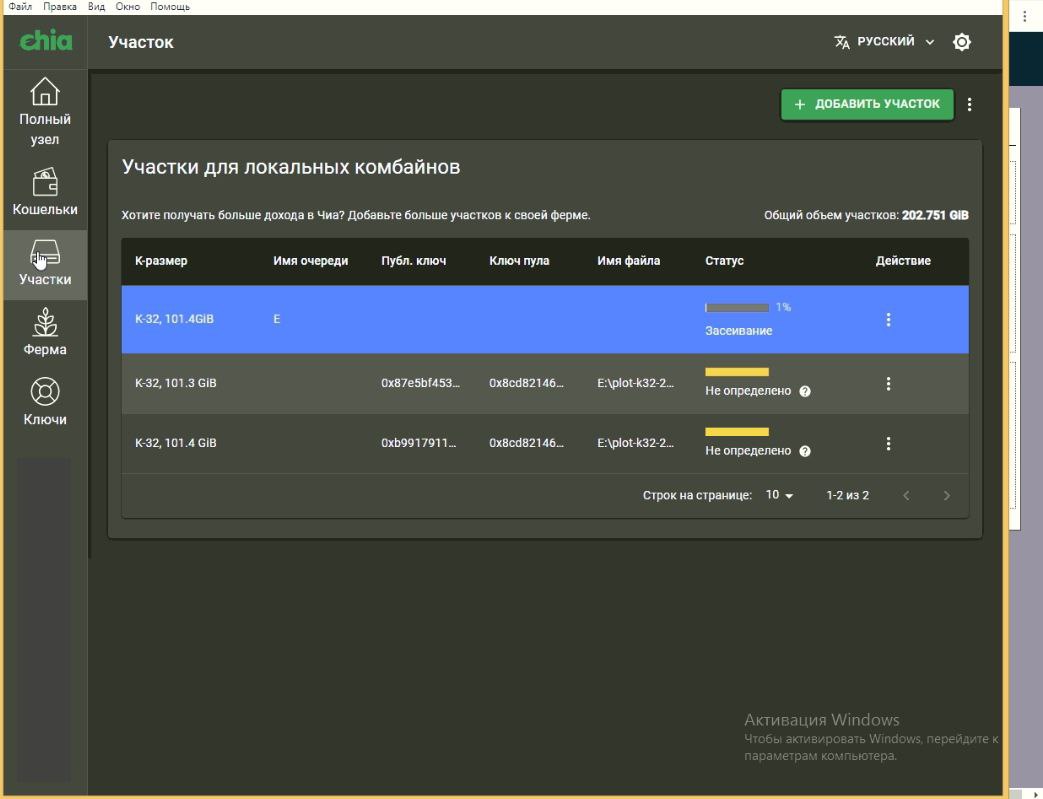
Task: Open the Окно menu
Action: 128,7
